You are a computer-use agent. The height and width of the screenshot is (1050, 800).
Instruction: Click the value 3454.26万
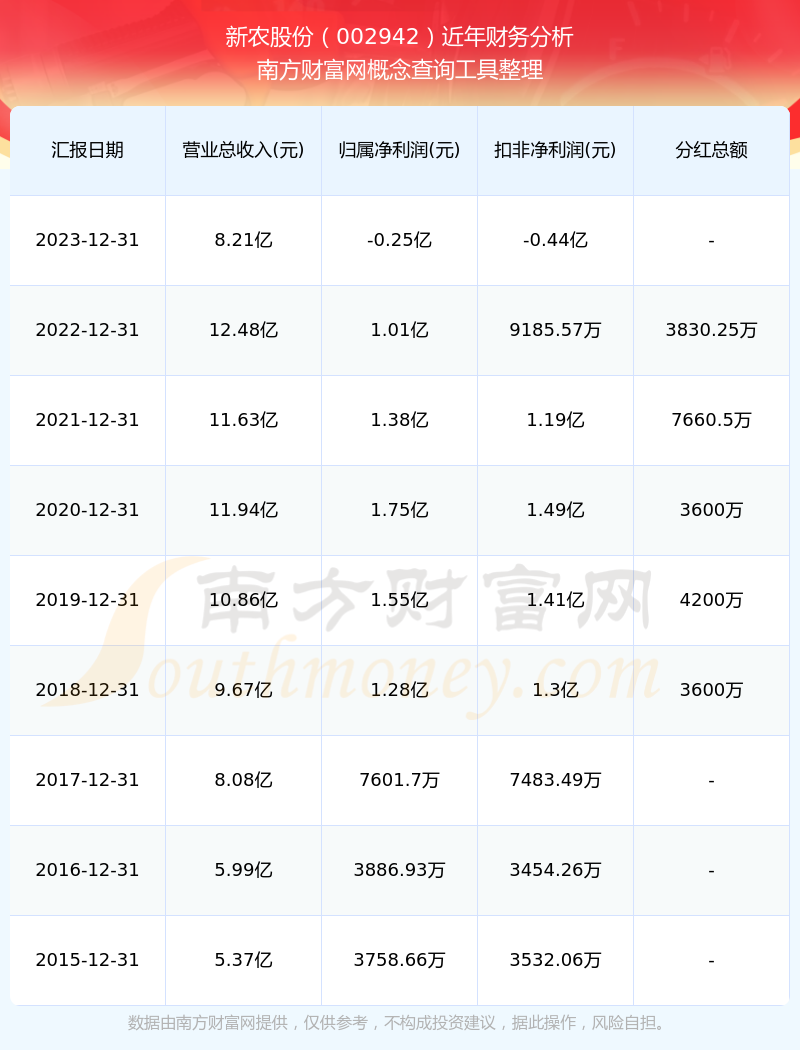point(556,870)
